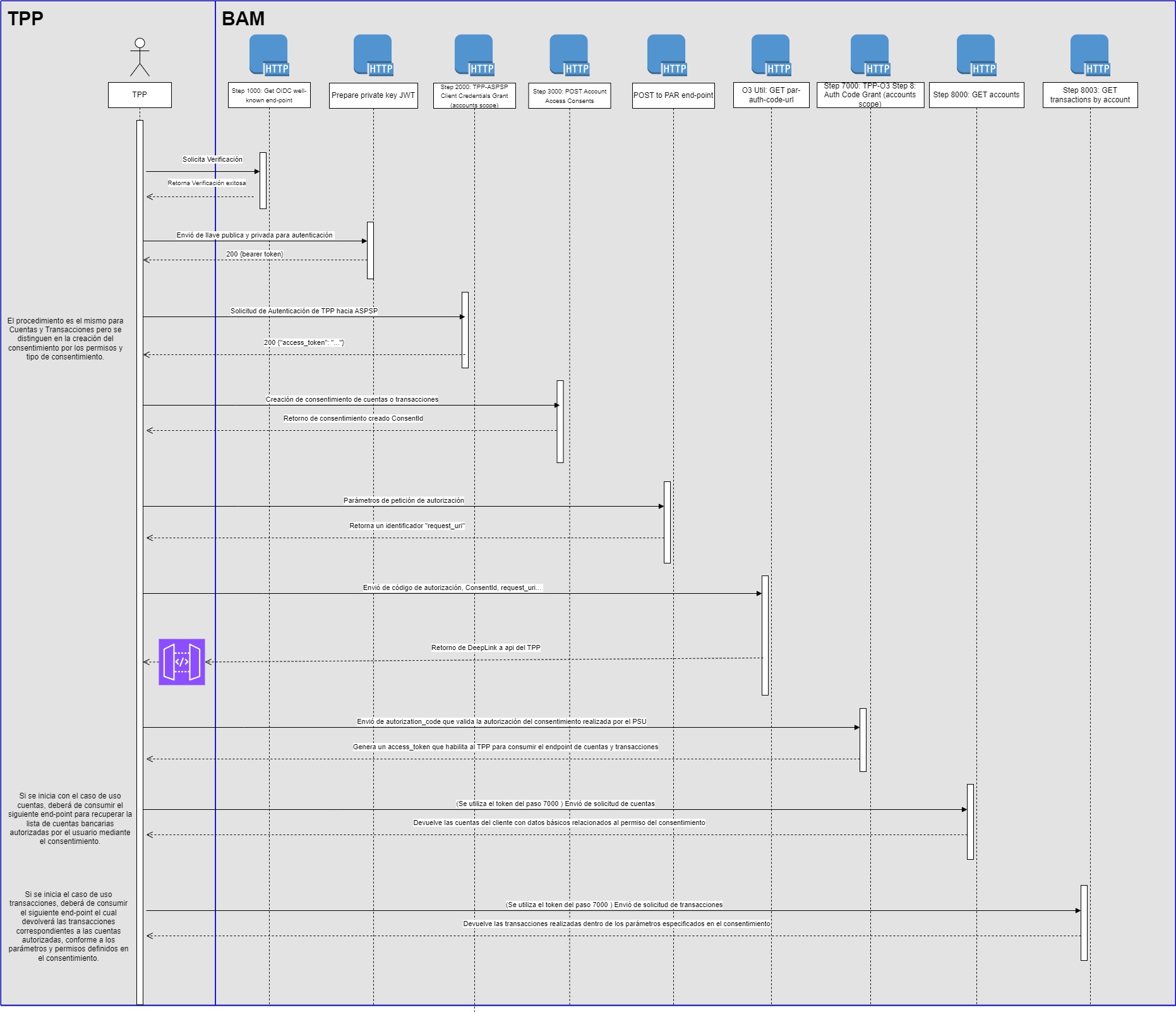Select the purple API gateway icon

point(182,662)
